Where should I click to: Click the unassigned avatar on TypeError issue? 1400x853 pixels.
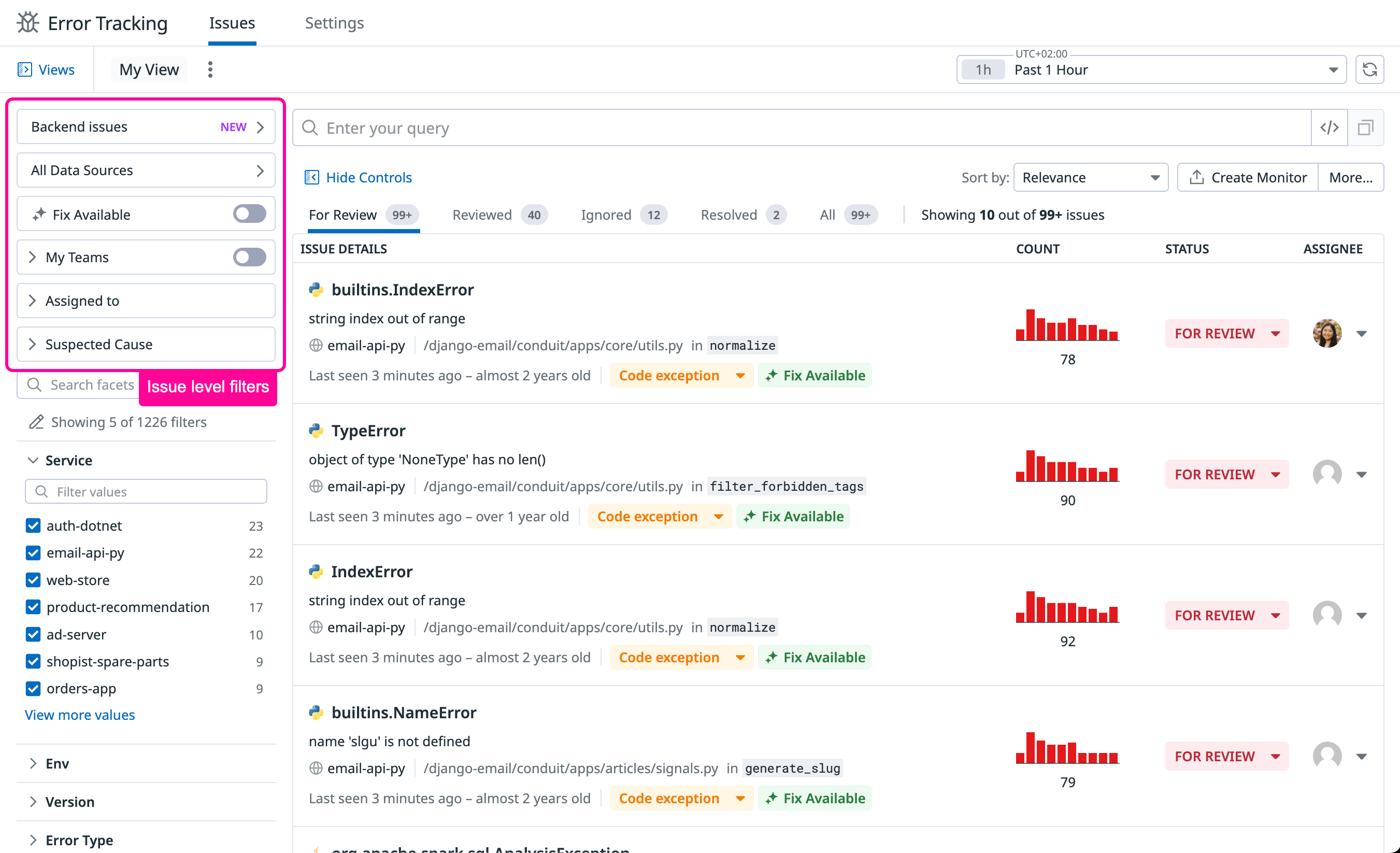pyautogui.click(x=1327, y=474)
